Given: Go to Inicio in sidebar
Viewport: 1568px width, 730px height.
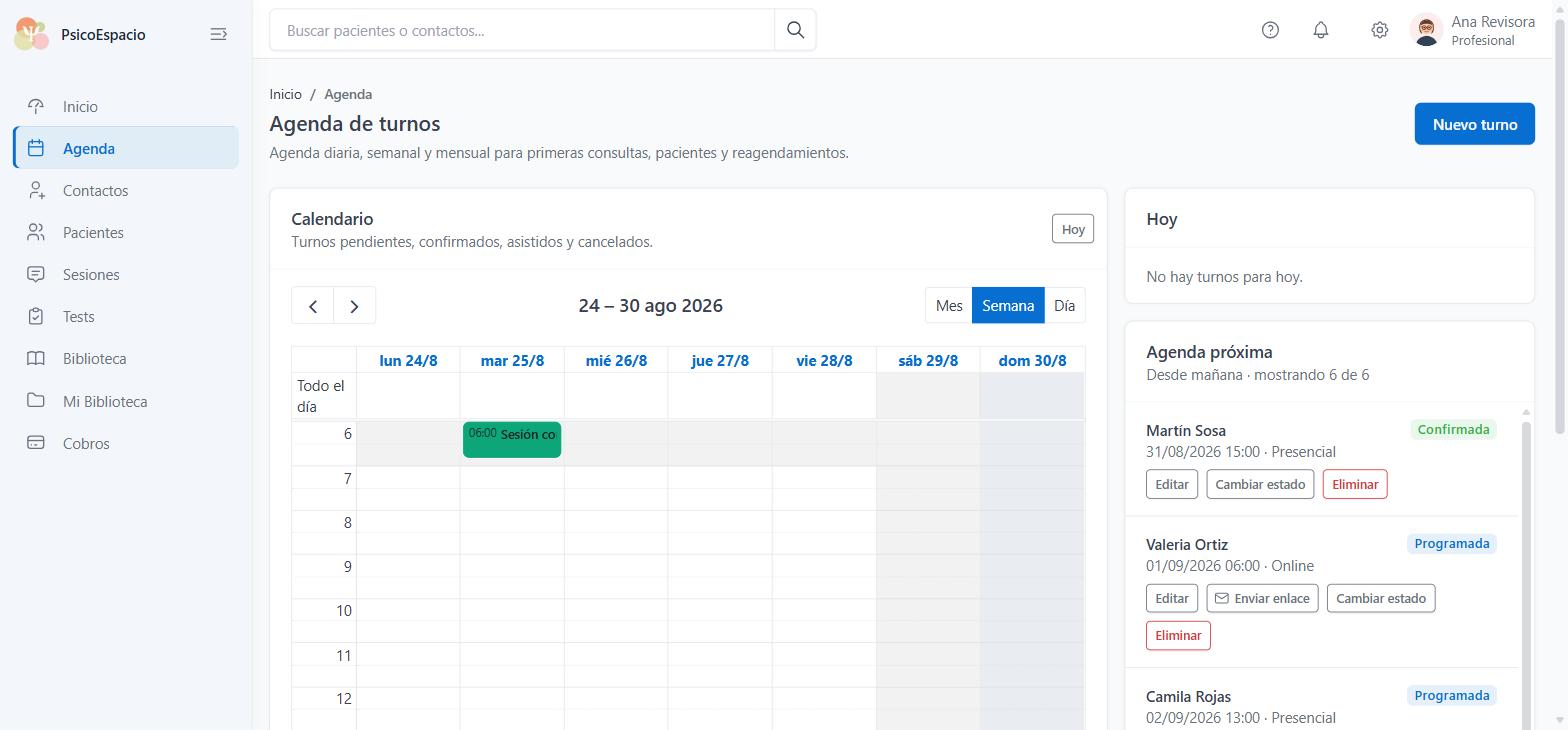Looking at the screenshot, I should pos(126,106).
